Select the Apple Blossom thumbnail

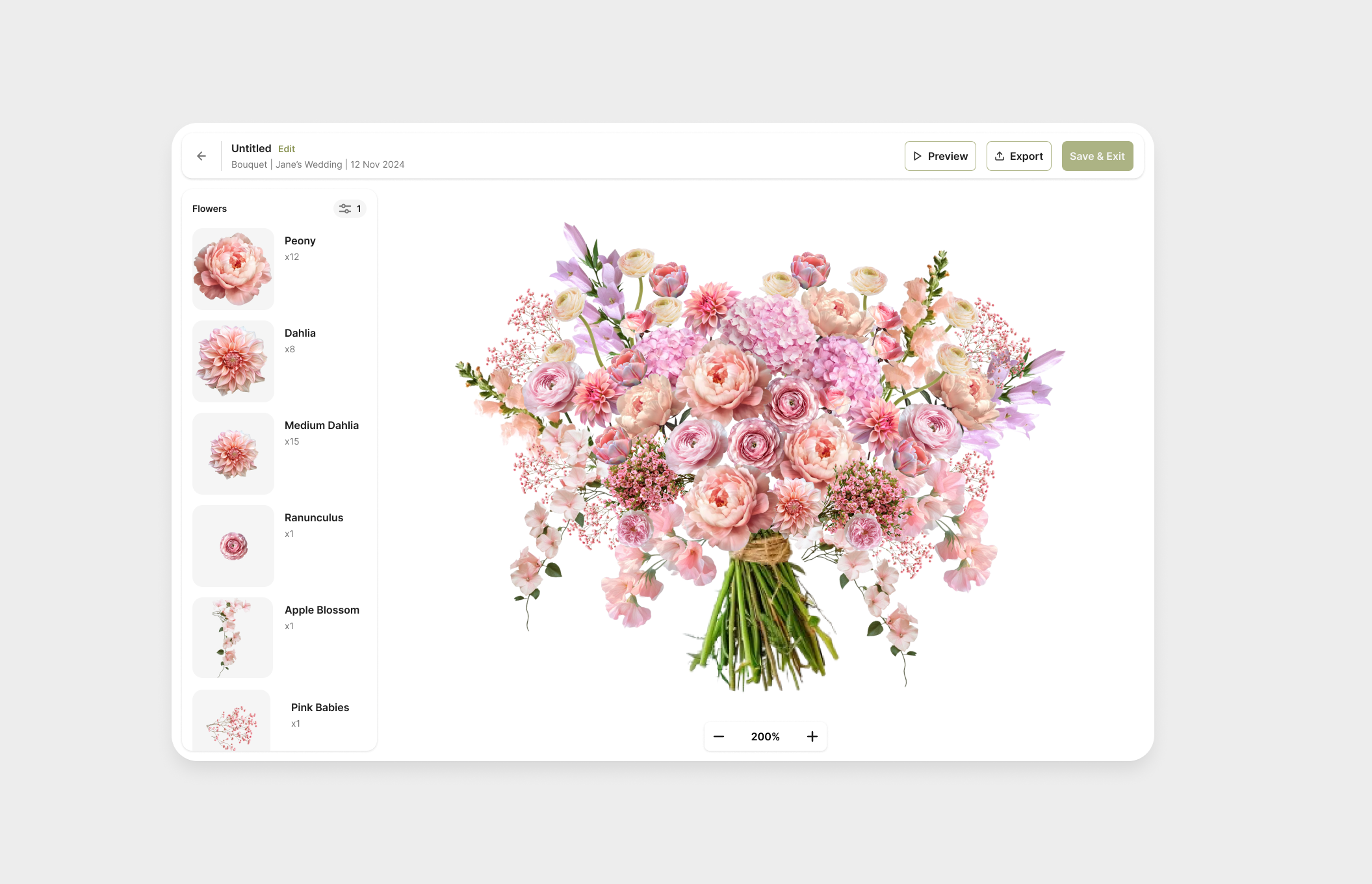tap(233, 638)
